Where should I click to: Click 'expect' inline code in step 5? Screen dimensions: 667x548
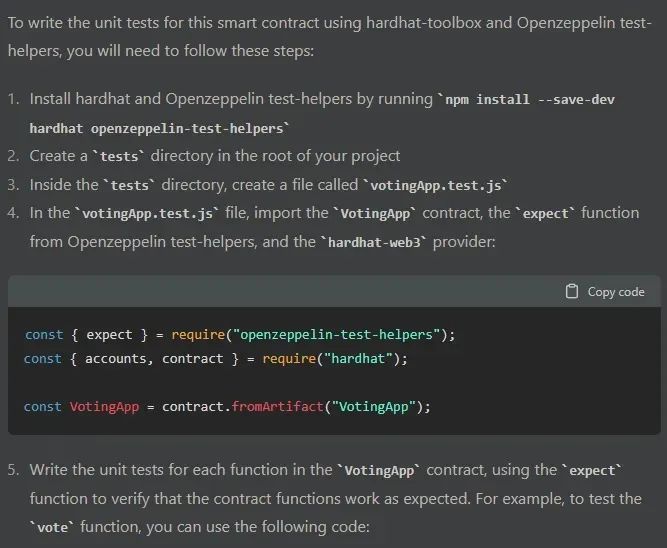point(592,471)
